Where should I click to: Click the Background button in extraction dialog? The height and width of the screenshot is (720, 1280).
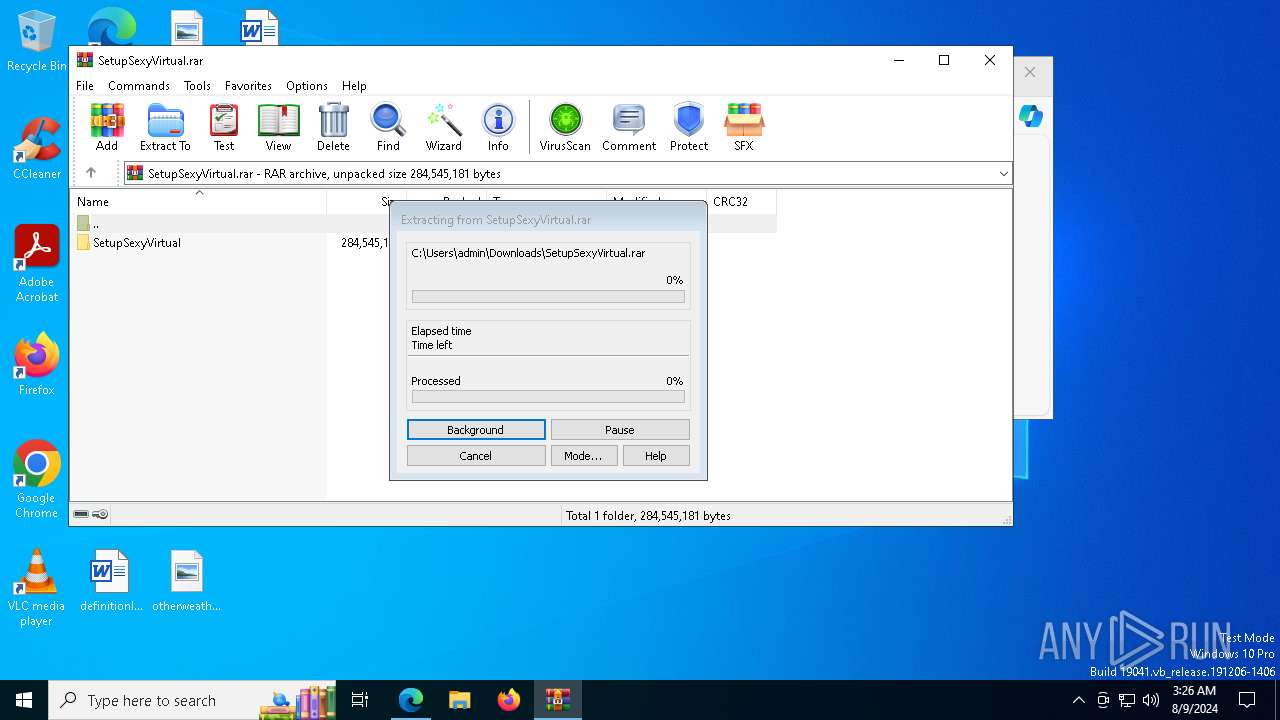pos(476,430)
